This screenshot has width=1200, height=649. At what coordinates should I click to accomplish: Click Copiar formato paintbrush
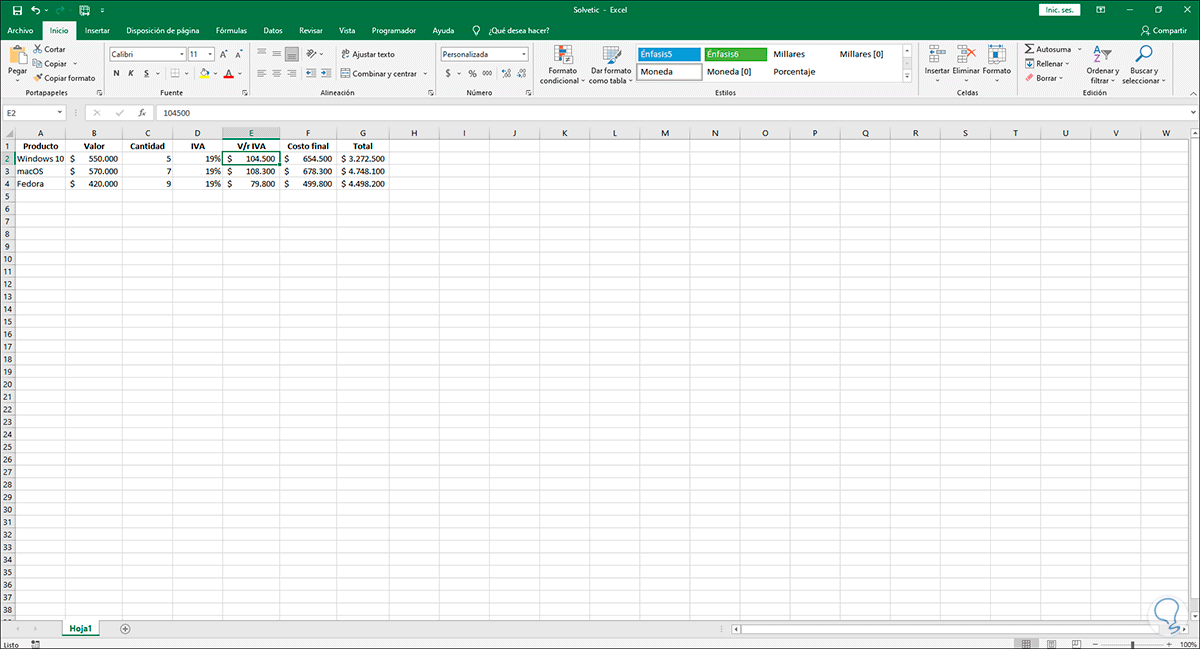(x=64, y=77)
